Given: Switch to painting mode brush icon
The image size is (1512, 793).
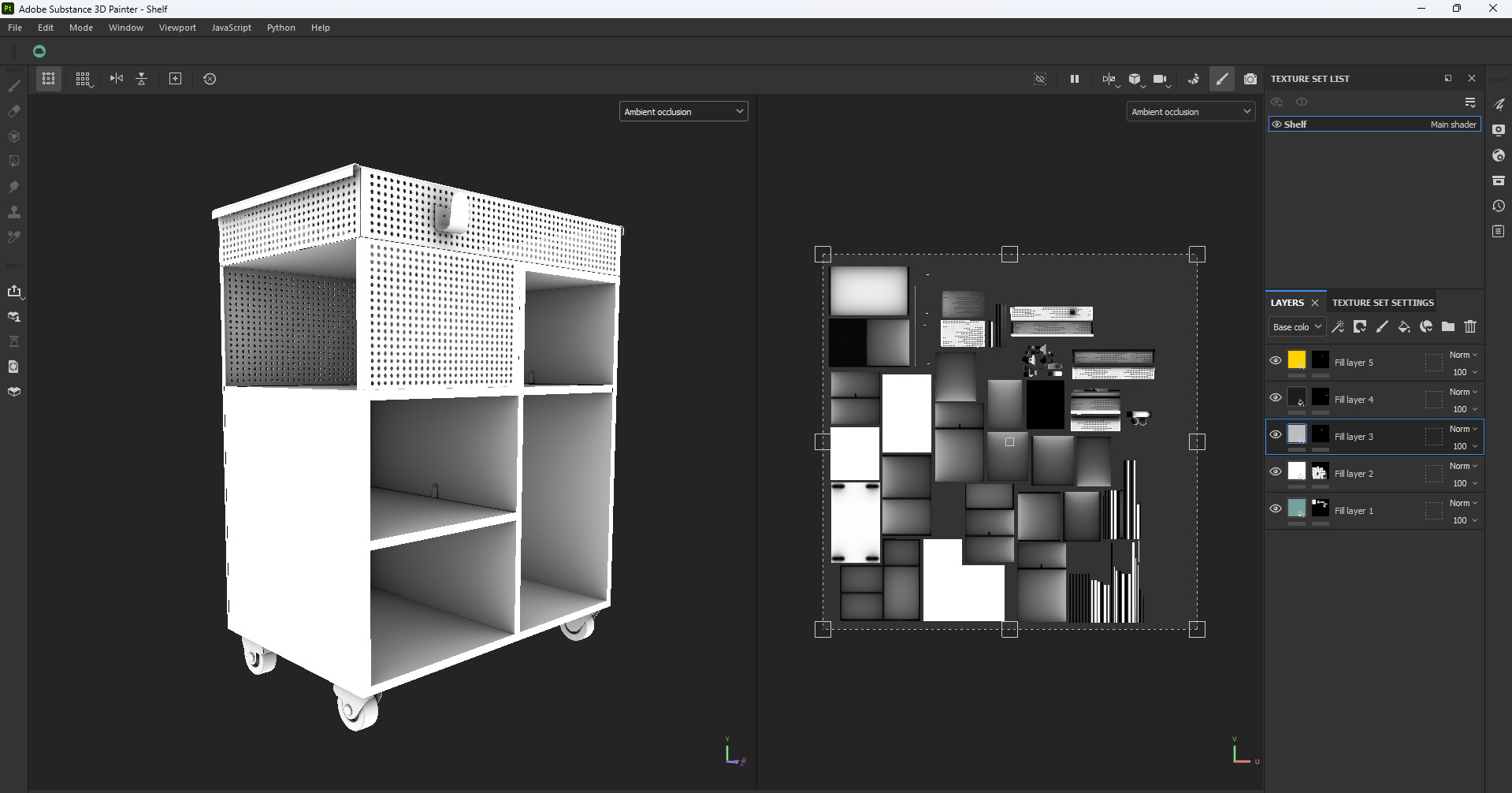Looking at the screenshot, I should coord(1222,79).
